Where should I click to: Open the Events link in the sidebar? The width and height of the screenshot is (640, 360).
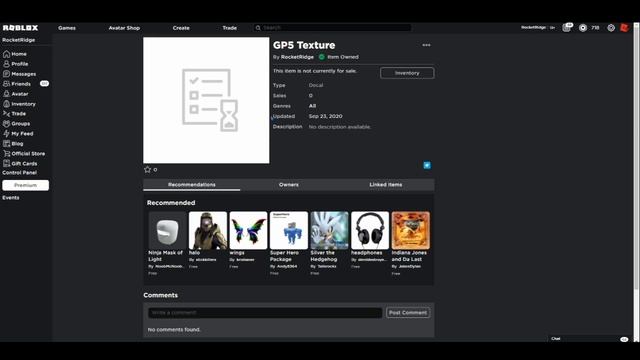click(11, 198)
